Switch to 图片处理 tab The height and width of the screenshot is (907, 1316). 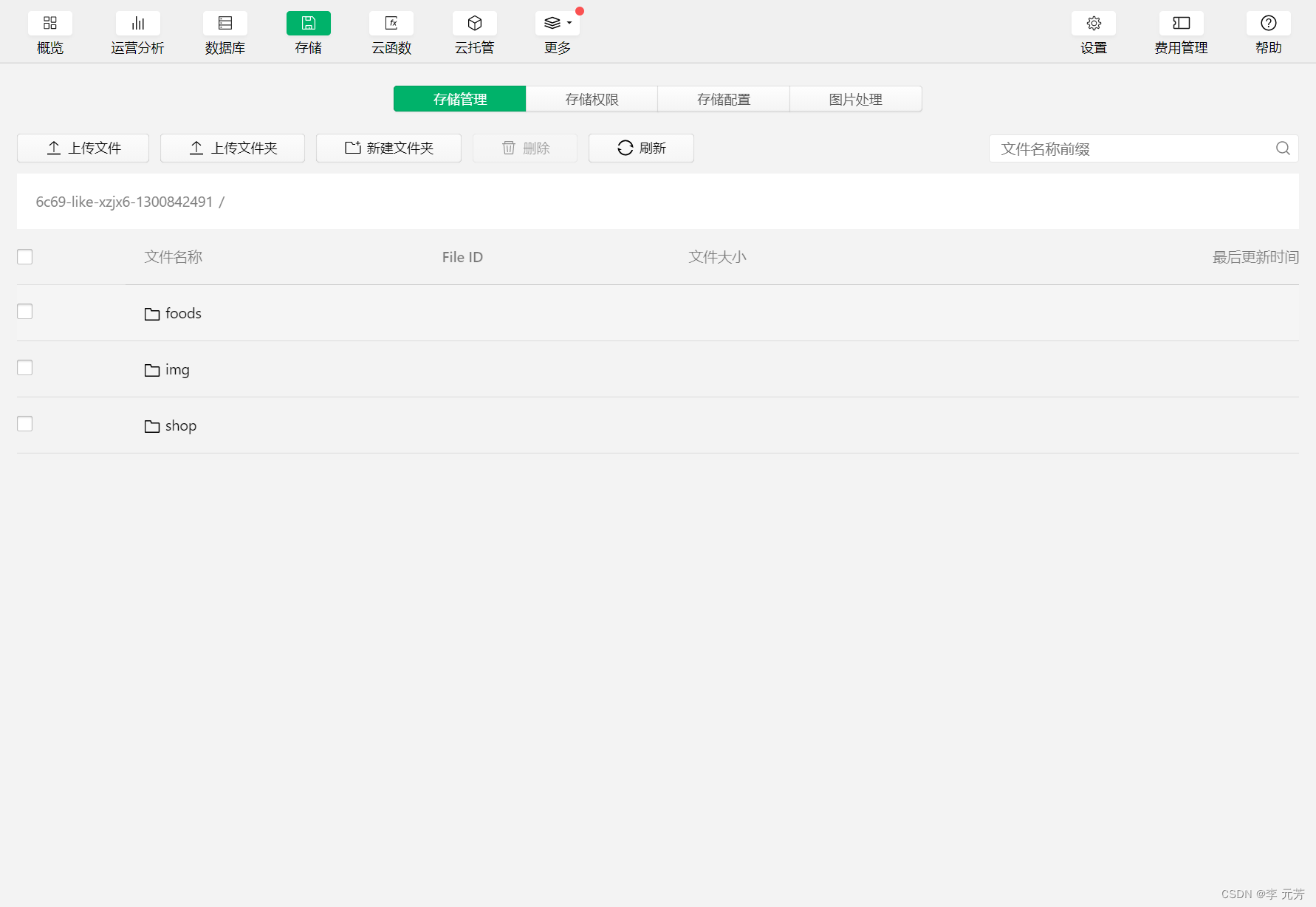pos(856,99)
